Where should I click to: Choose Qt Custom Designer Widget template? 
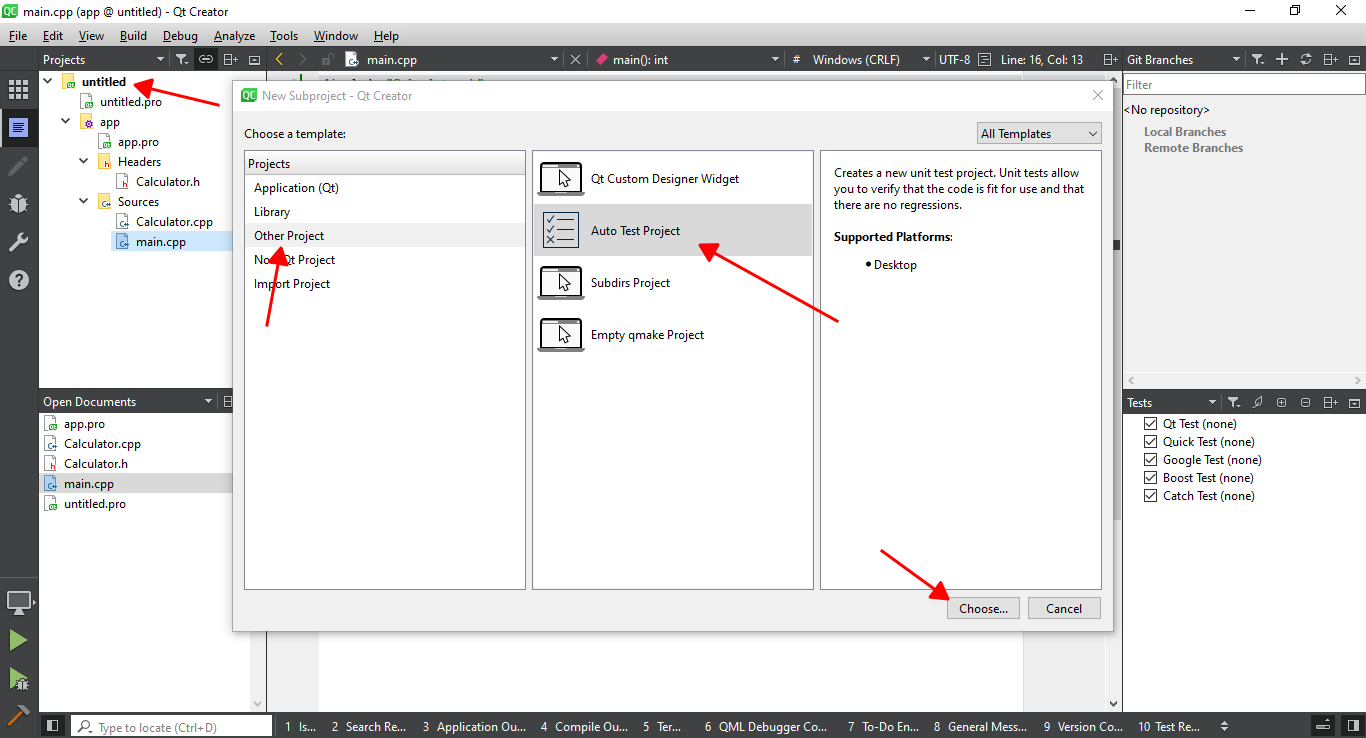tap(673, 179)
